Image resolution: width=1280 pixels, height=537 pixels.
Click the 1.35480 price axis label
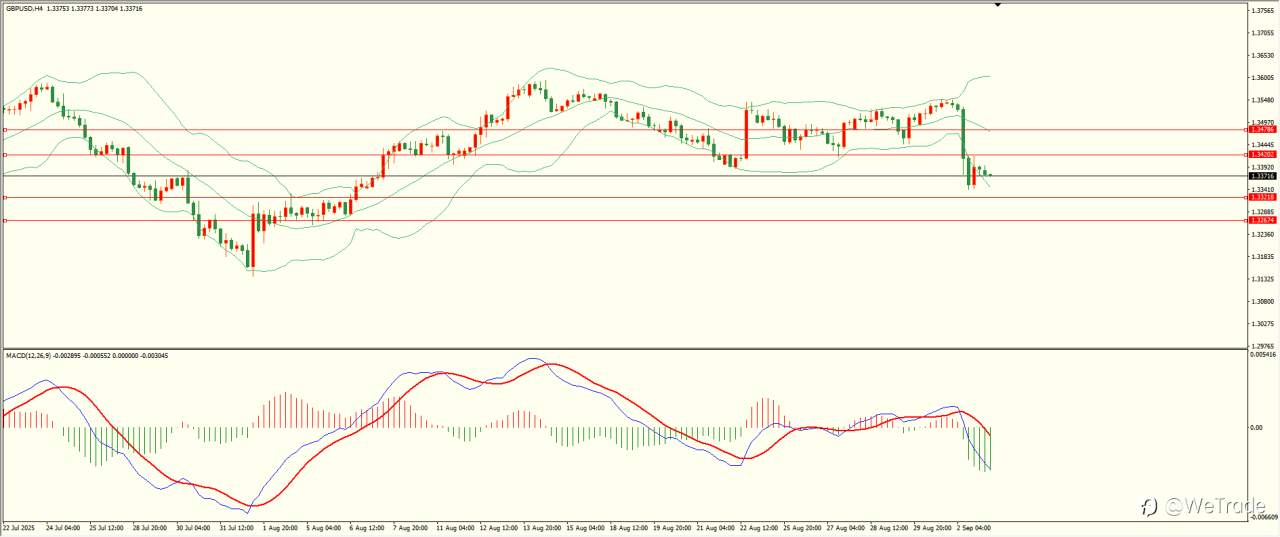tap(1263, 100)
